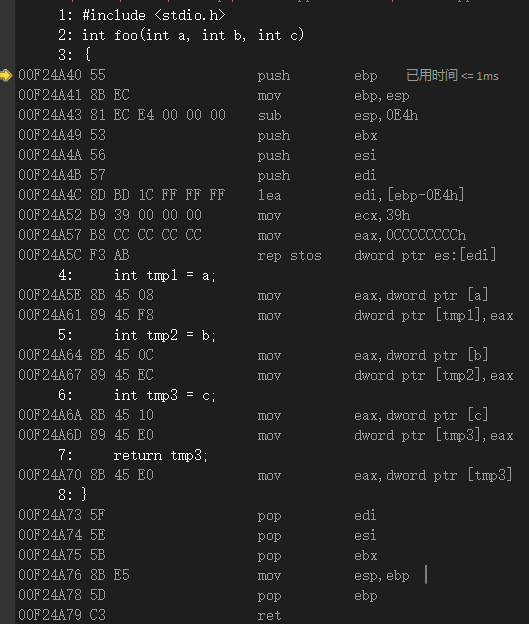Click breakpoint margin beside mov ecx,39h line
Screen dimensions: 529x624
click(7, 215)
